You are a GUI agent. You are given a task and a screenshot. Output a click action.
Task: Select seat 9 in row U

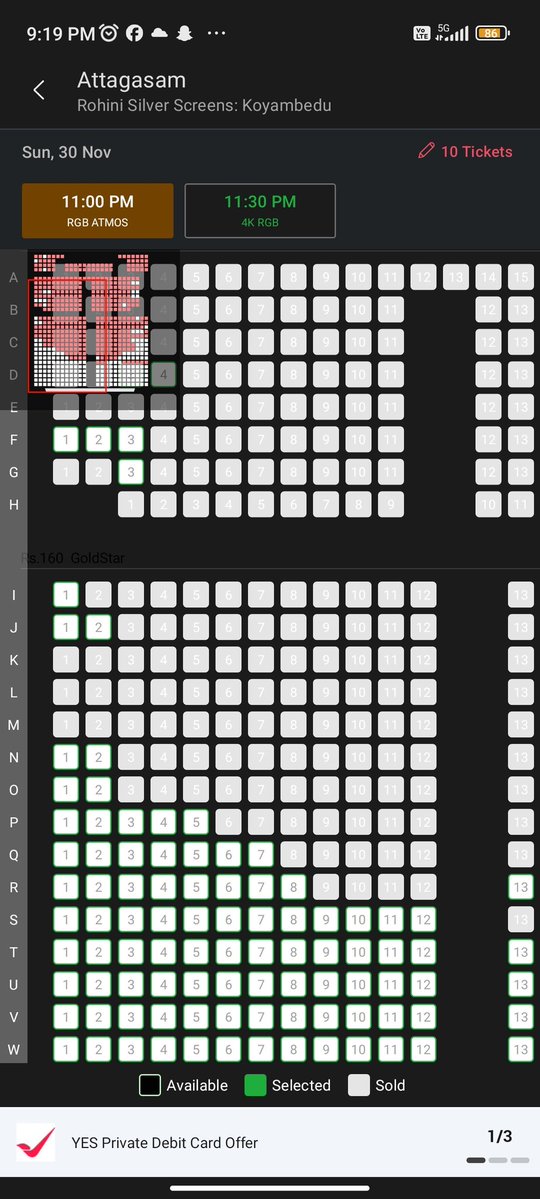point(326,984)
